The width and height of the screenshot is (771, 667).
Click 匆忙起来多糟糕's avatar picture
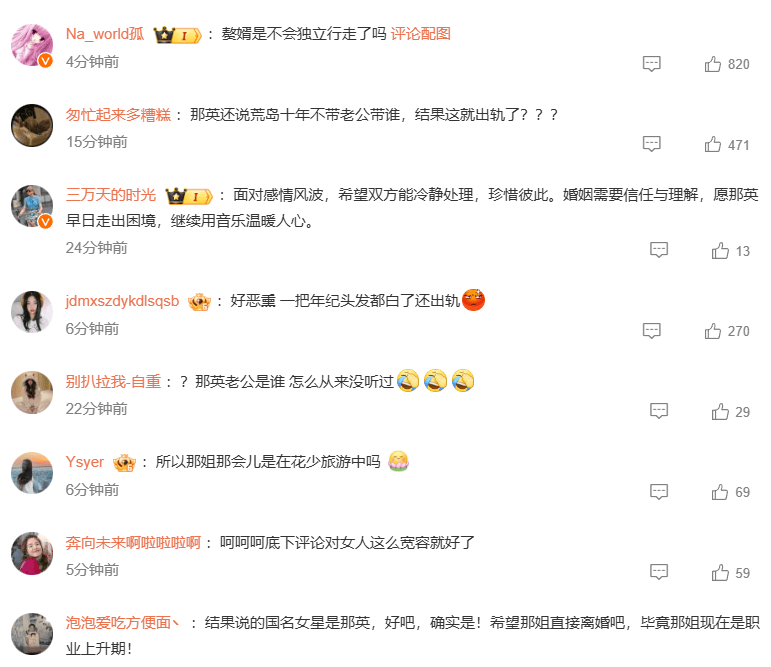pyautogui.click(x=32, y=125)
